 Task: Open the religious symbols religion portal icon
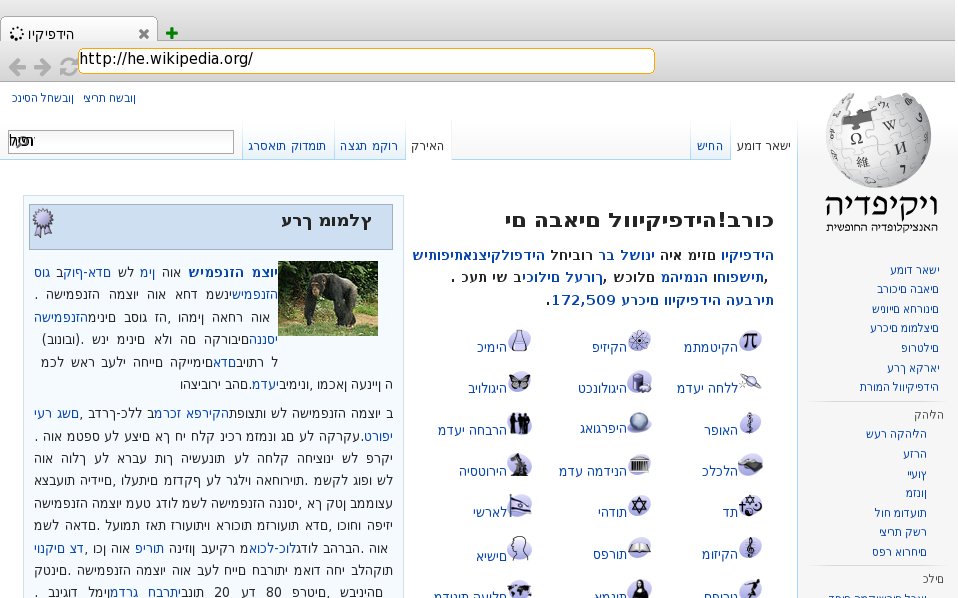(x=750, y=506)
